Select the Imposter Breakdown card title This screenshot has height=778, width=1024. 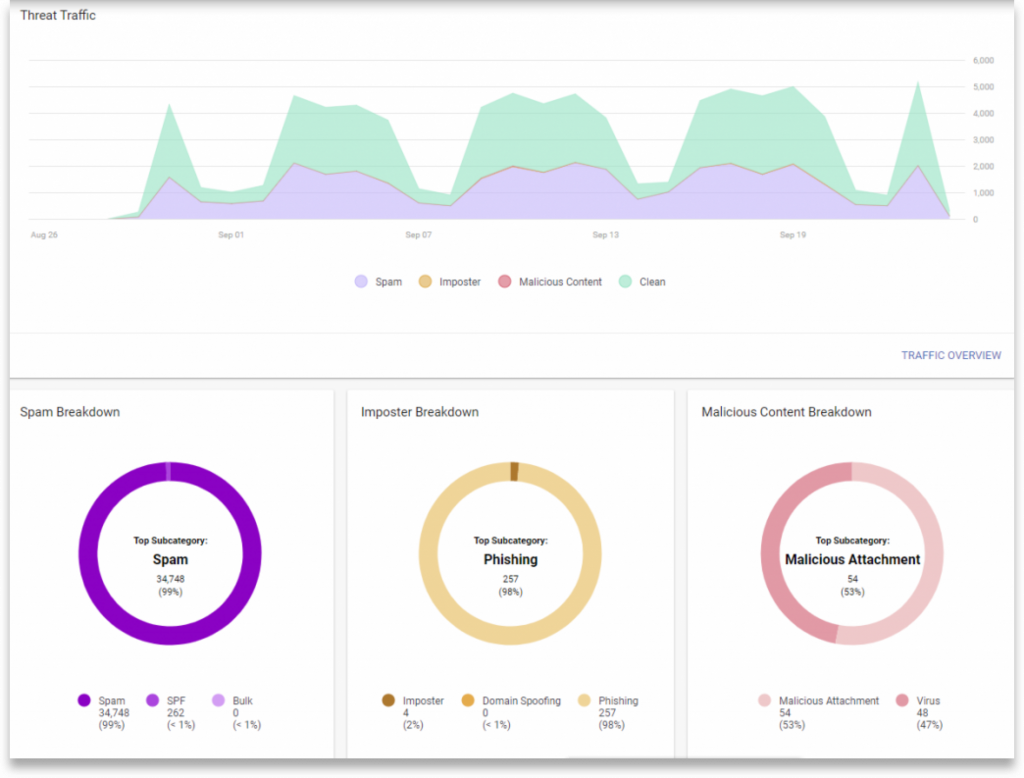[x=420, y=412]
